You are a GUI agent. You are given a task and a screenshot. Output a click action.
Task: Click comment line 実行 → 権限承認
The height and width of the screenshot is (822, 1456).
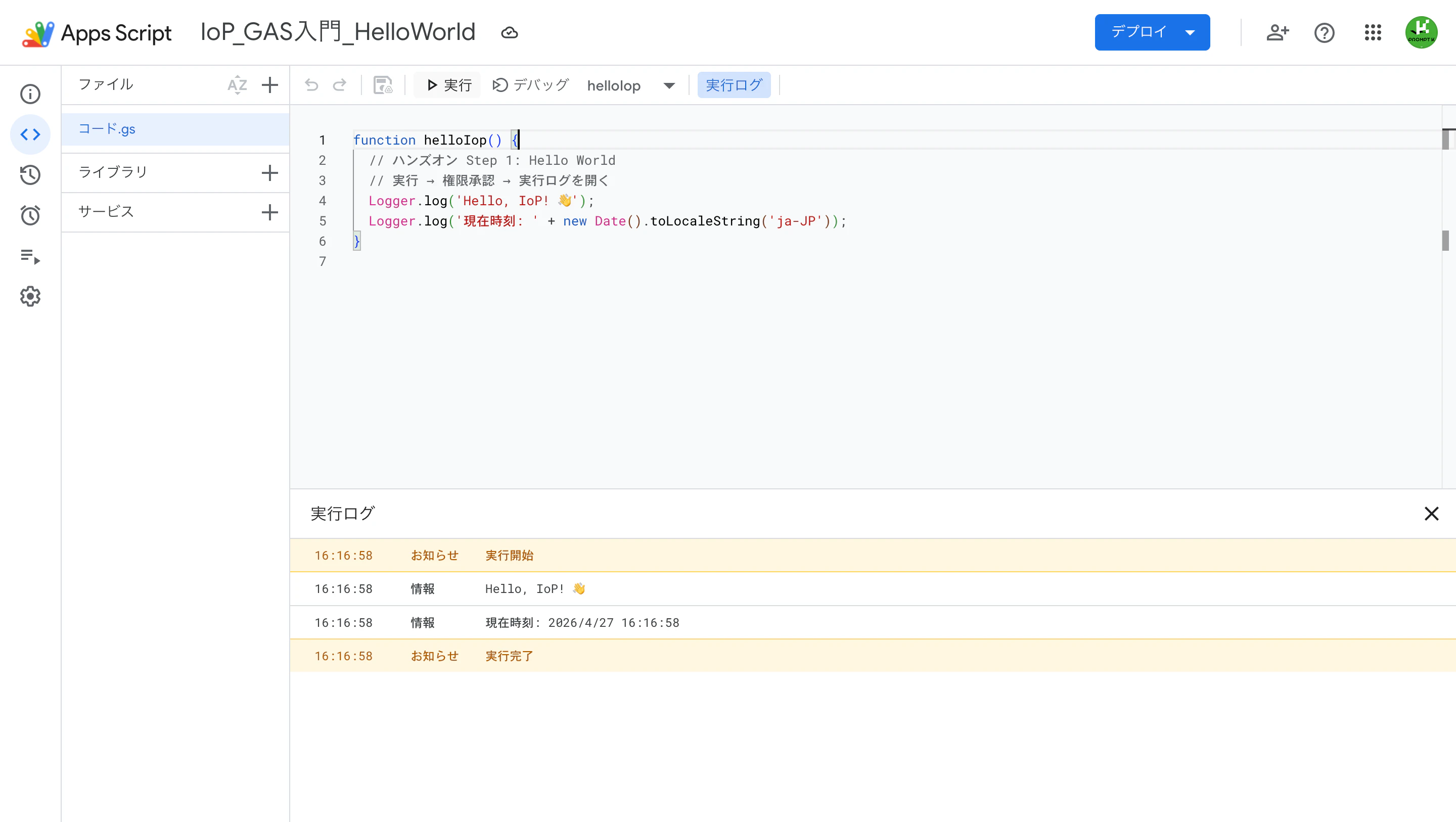(488, 180)
